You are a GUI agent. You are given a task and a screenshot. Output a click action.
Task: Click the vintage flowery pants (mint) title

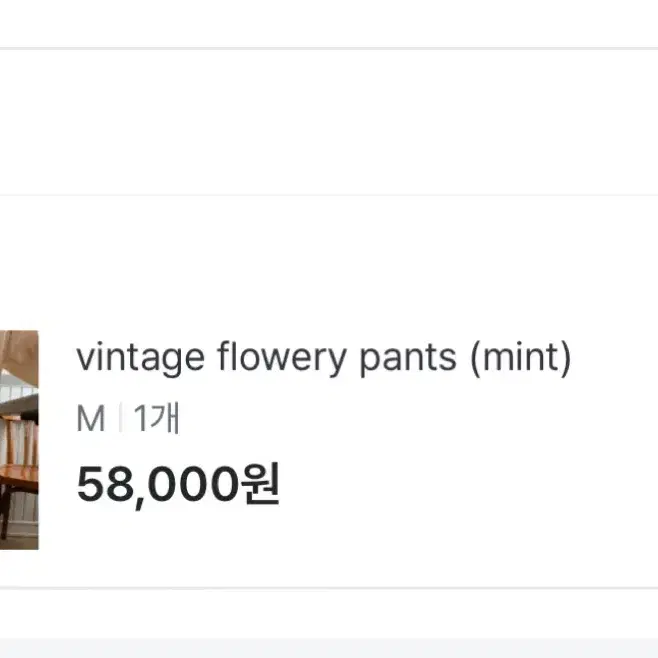click(324, 358)
